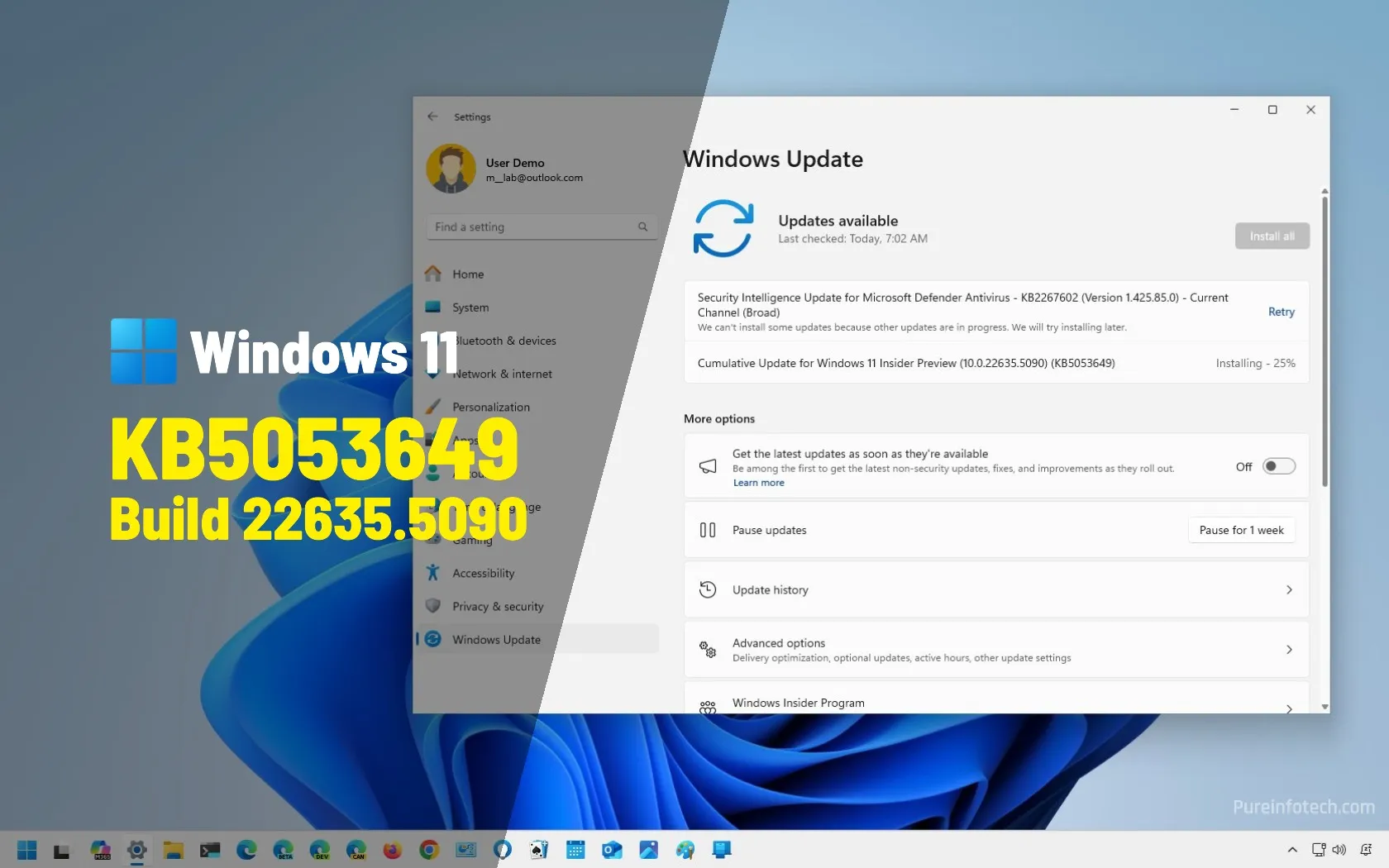Viewport: 1389px width, 868px height.
Task: Select Privacy & security in the sidebar
Action: coord(497,606)
